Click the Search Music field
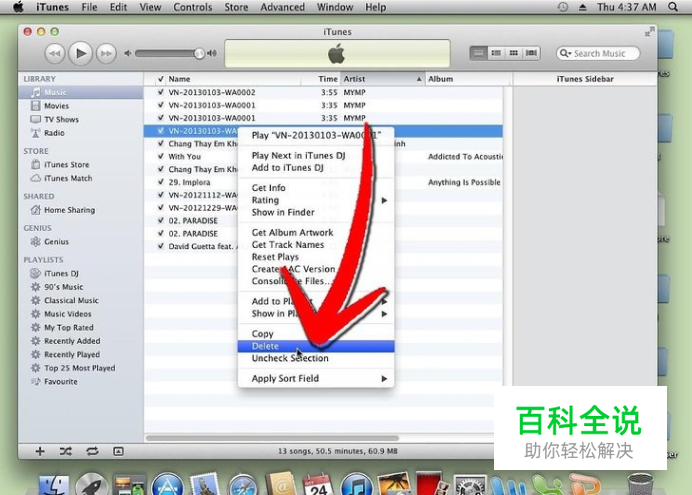 click(598, 53)
